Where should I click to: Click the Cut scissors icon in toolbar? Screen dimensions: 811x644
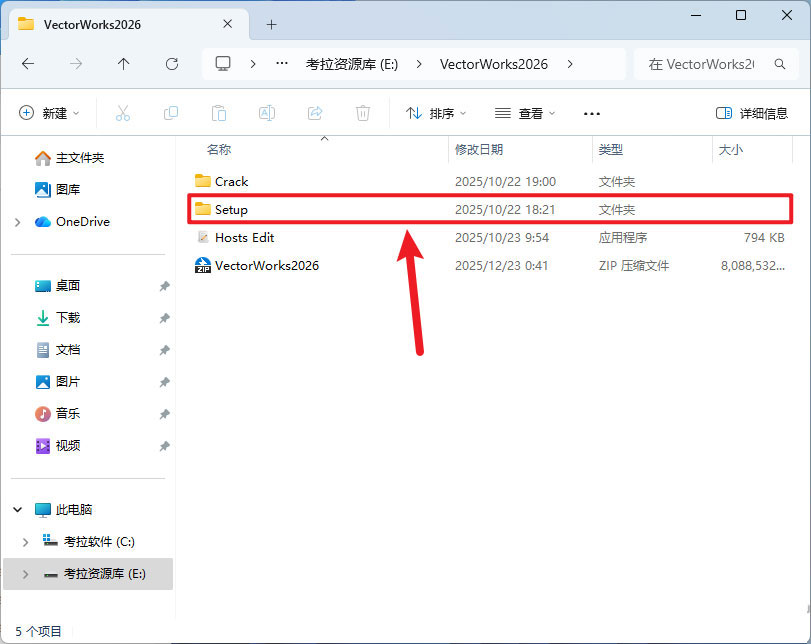(123, 113)
